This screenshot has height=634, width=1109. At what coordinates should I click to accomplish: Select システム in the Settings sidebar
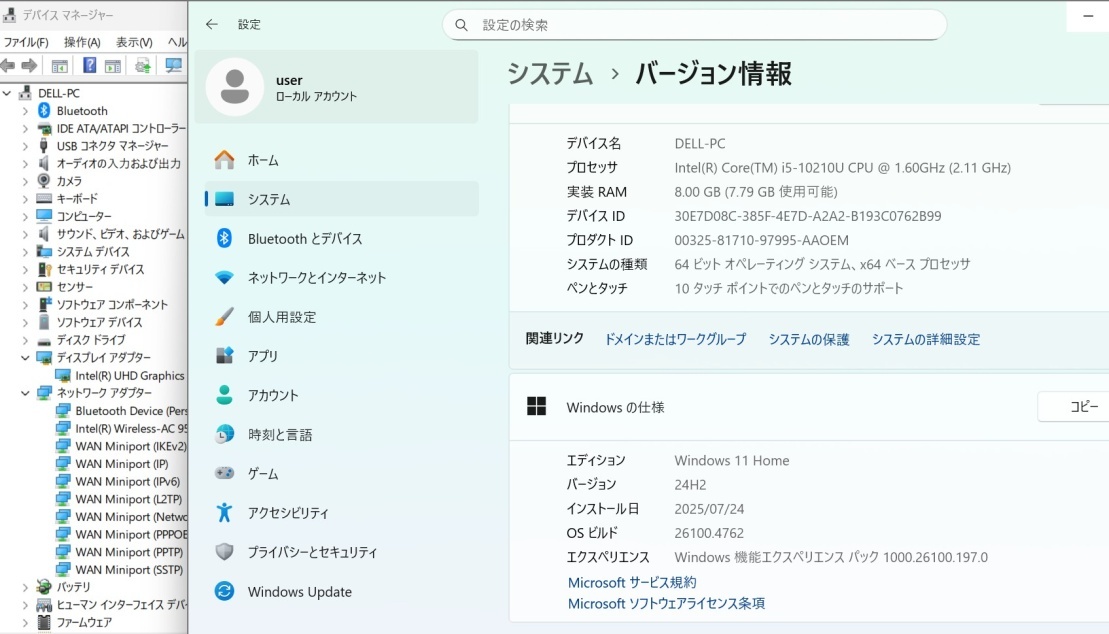click(341, 200)
